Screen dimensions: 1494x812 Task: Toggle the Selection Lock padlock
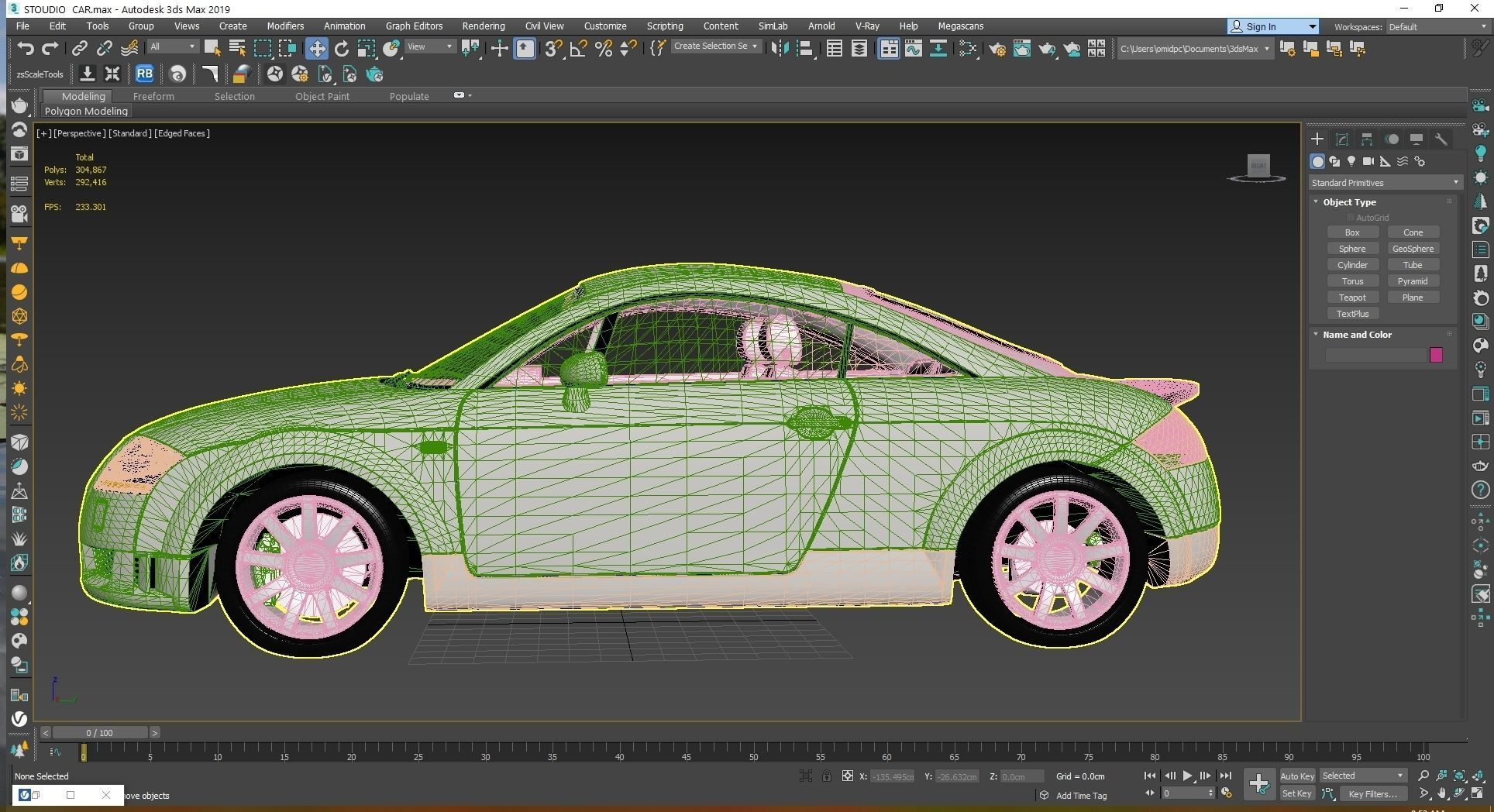(827, 776)
